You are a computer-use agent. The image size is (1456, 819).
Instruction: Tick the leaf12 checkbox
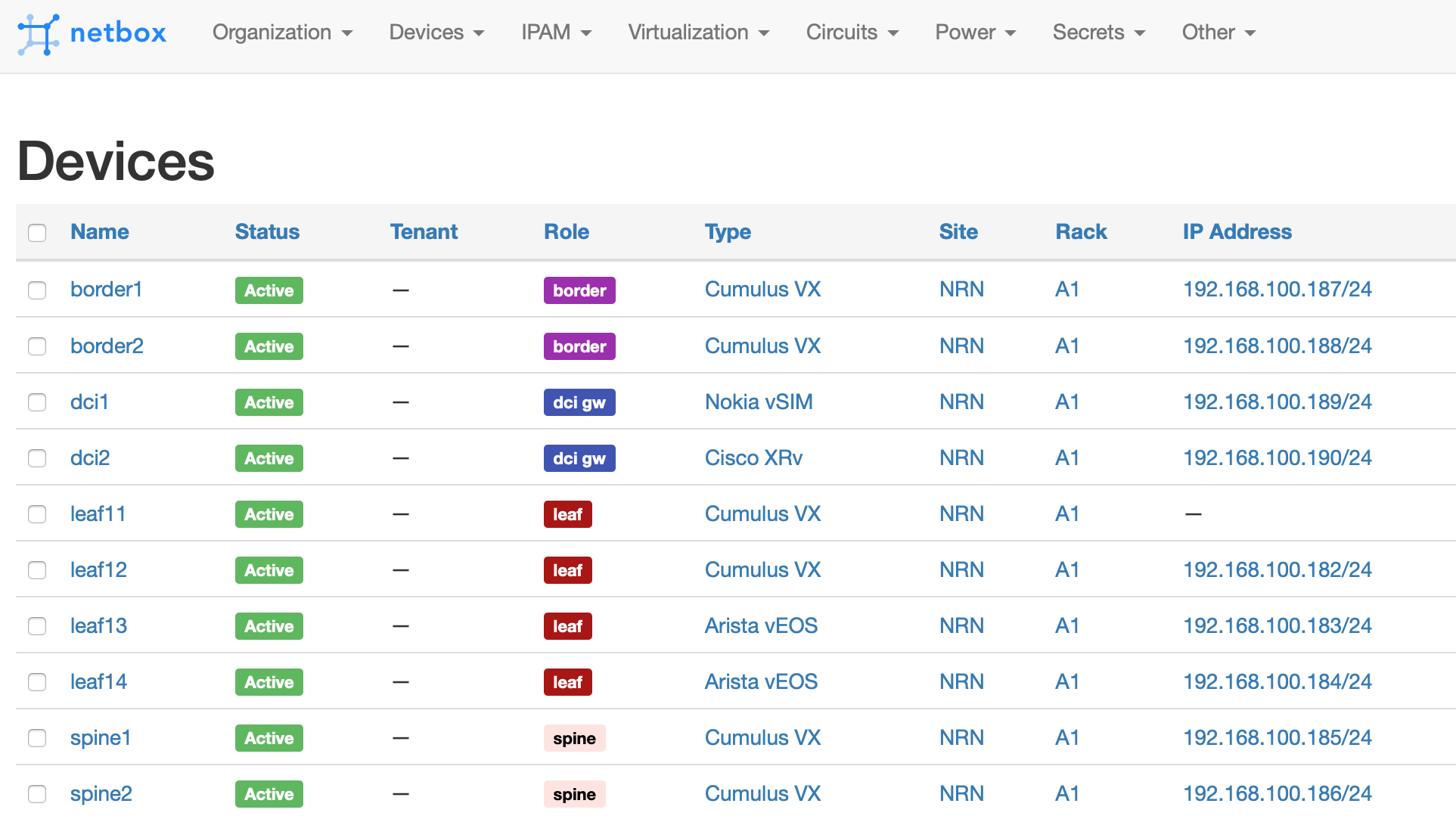[37, 569]
